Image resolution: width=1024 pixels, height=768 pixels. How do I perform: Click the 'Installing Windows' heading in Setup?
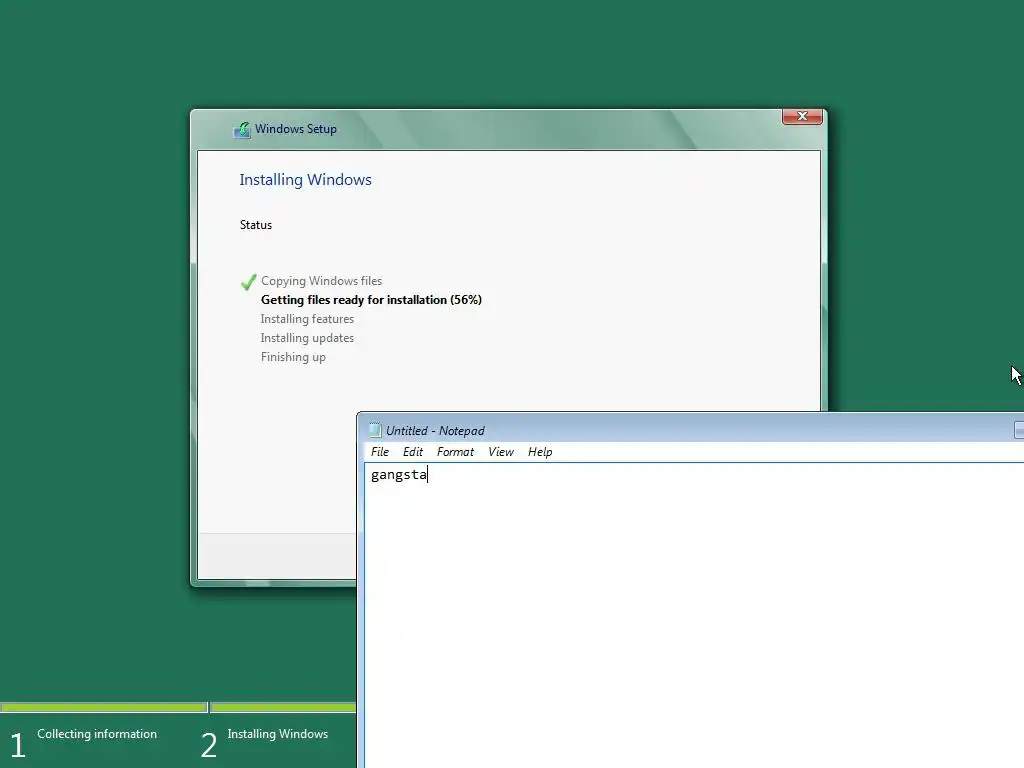tap(305, 180)
